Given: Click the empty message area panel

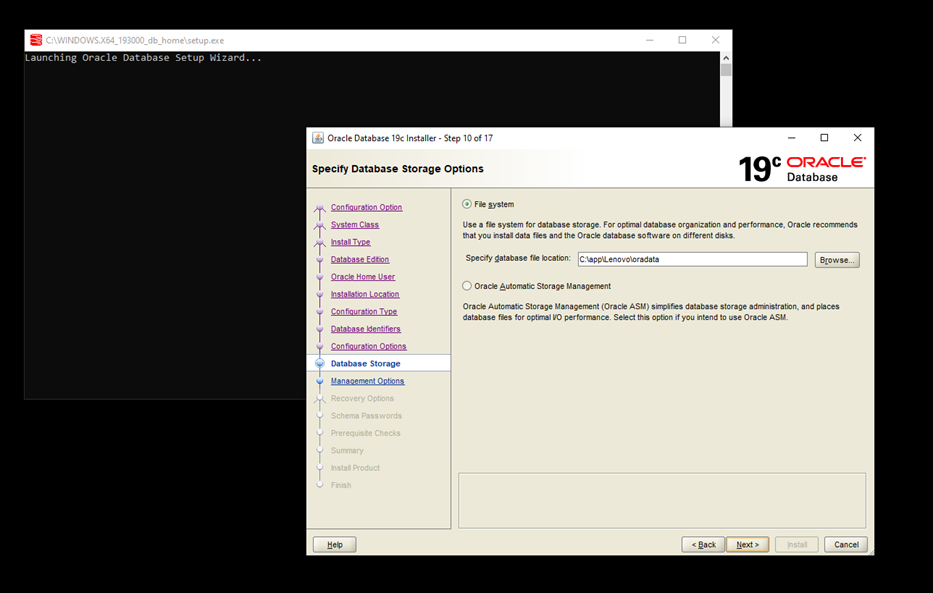Looking at the screenshot, I should (x=662, y=500).
